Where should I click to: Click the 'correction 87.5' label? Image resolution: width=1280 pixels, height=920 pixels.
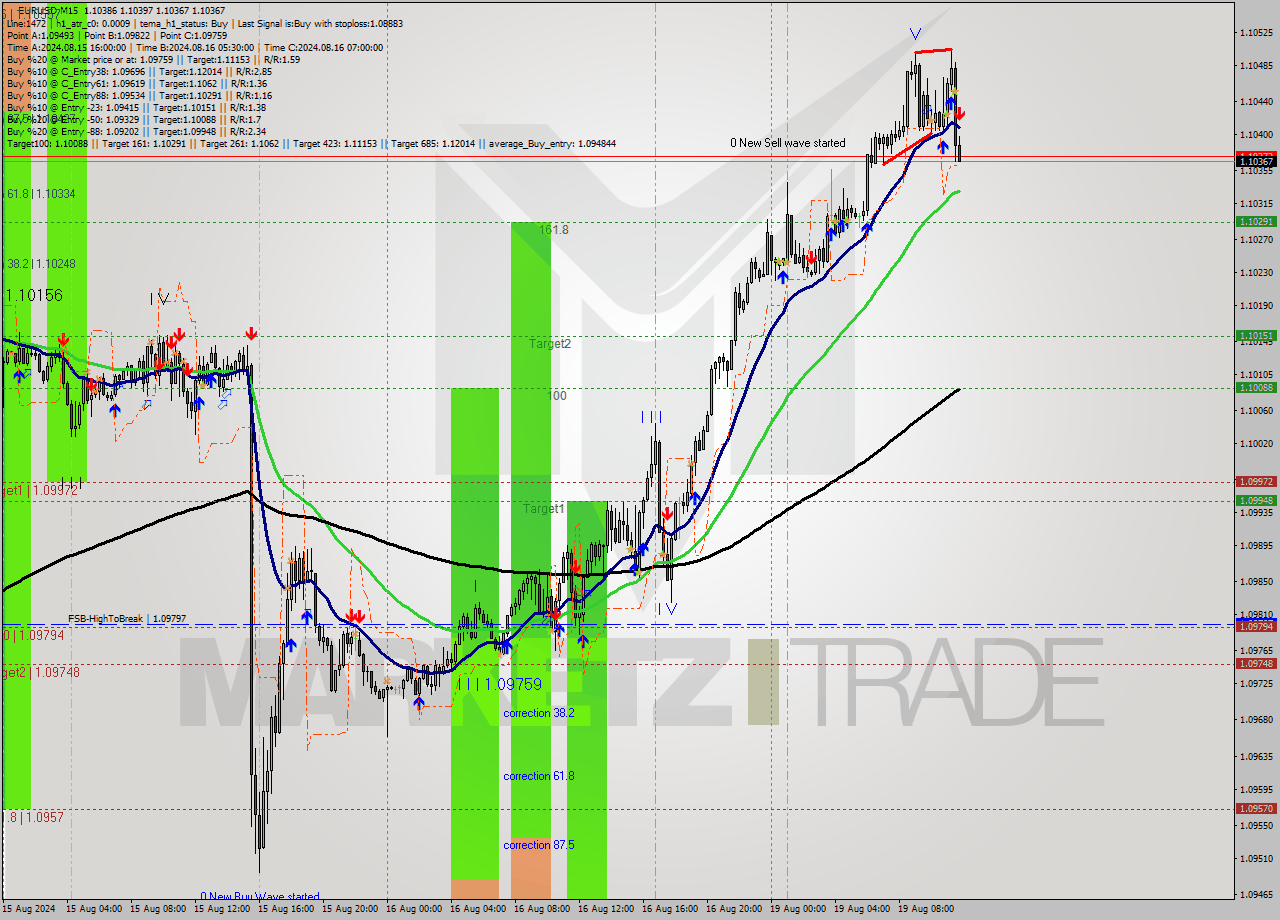(538, 845)
